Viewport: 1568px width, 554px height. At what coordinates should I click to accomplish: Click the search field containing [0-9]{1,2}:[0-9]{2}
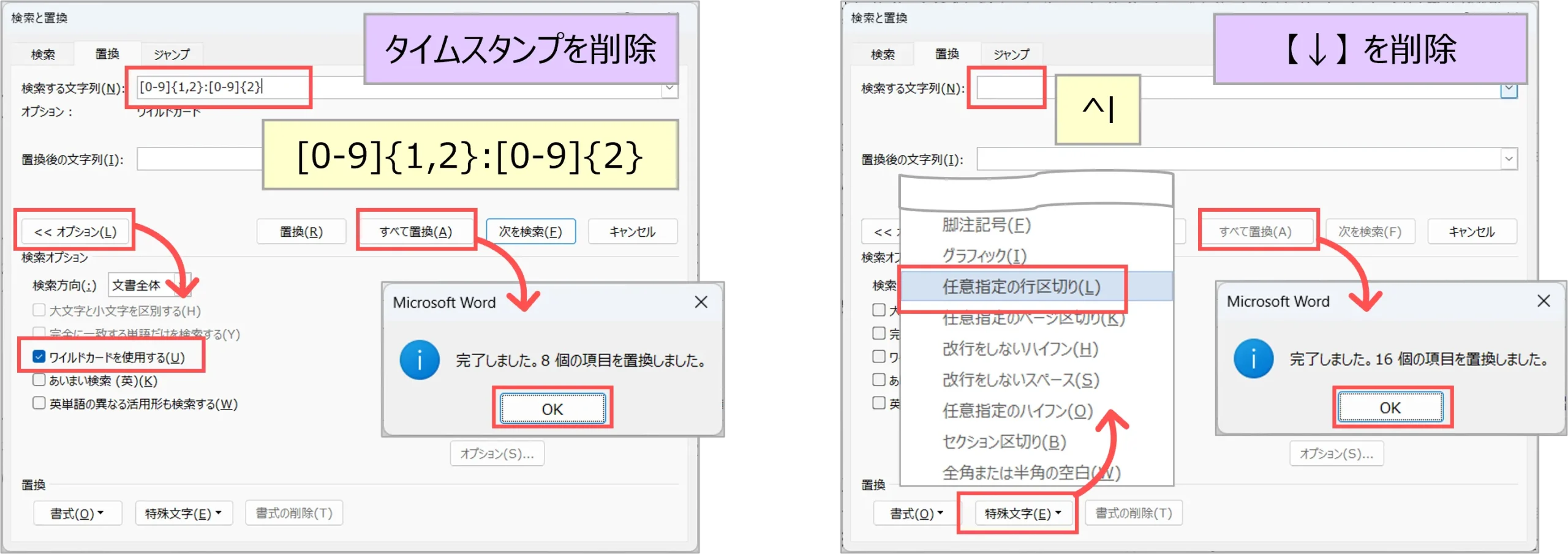pyautogui.click(x=221, y=87)
